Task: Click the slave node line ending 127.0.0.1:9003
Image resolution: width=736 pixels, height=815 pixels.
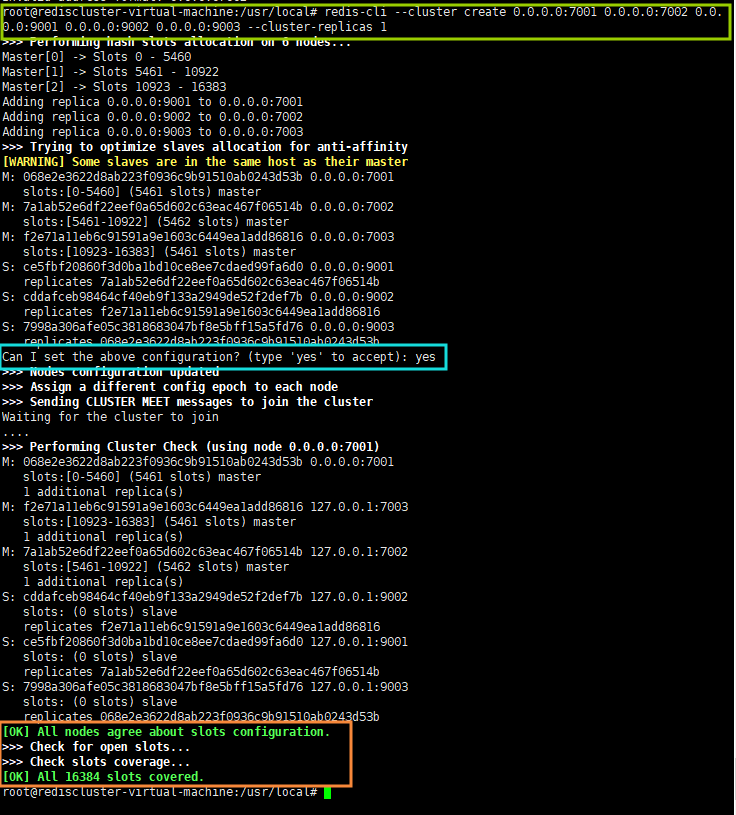Action: (205, 687)
